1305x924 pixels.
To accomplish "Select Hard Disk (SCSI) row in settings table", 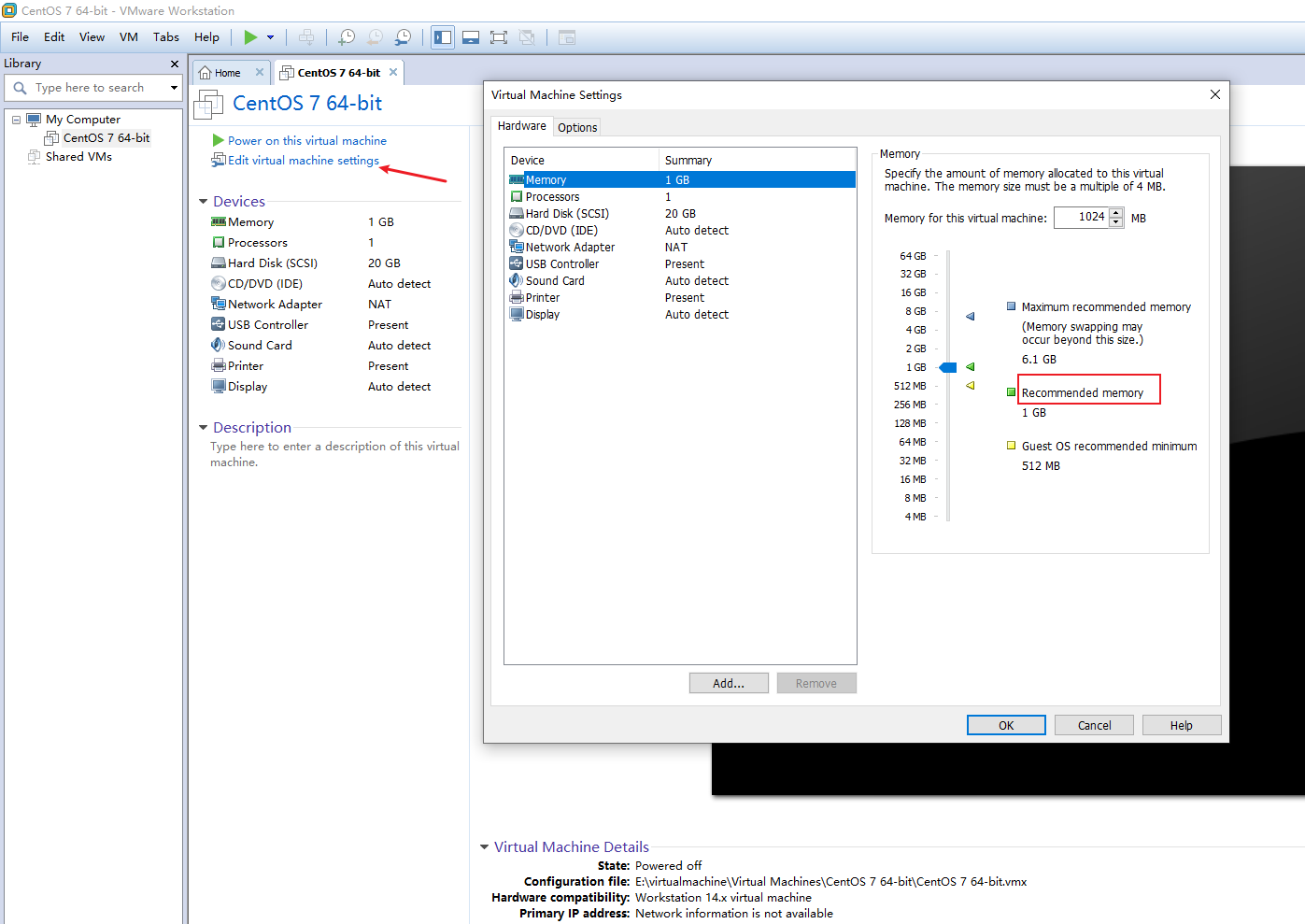I will tap(680, 214).
